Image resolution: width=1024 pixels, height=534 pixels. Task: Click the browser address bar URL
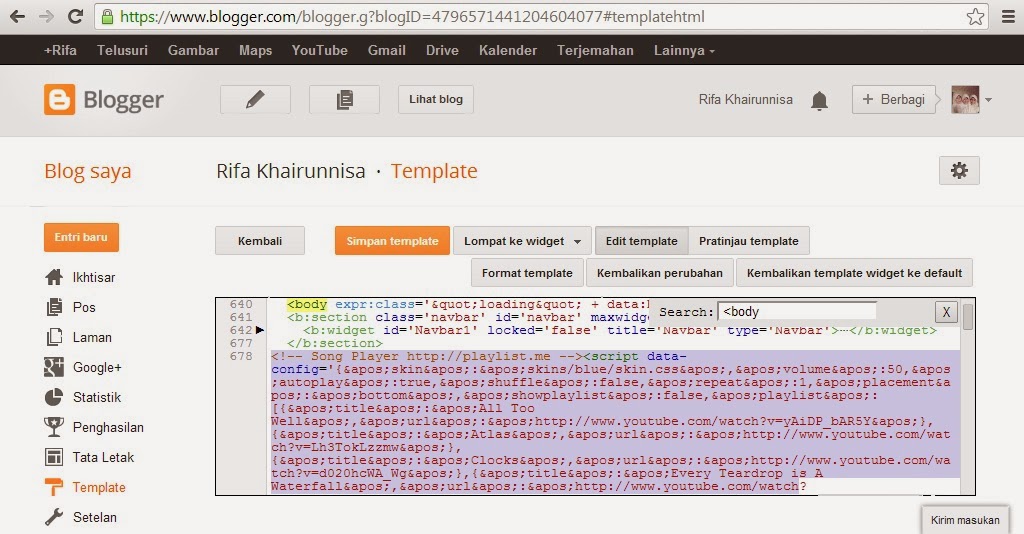pos(413,16)
